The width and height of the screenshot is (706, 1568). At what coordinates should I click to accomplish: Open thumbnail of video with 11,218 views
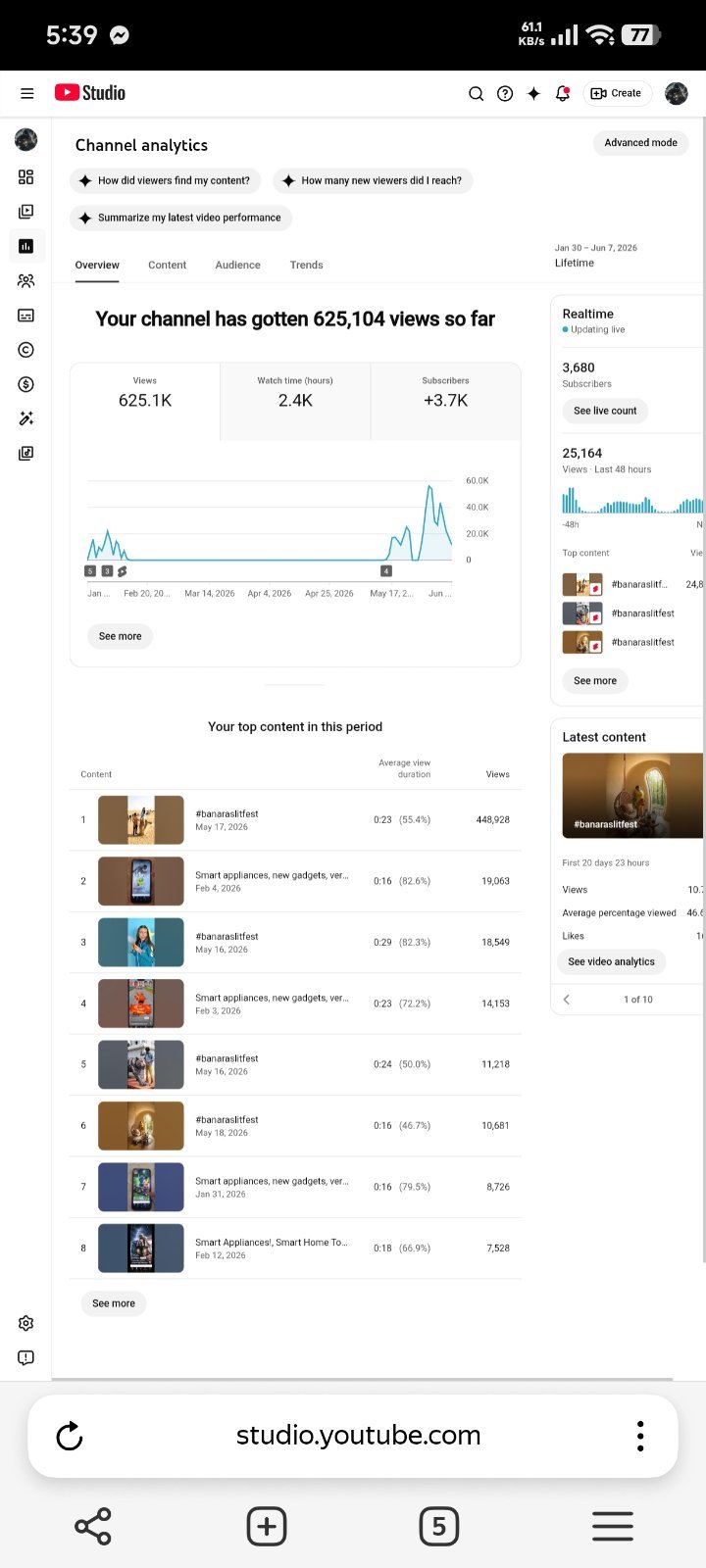[141, 1064]
